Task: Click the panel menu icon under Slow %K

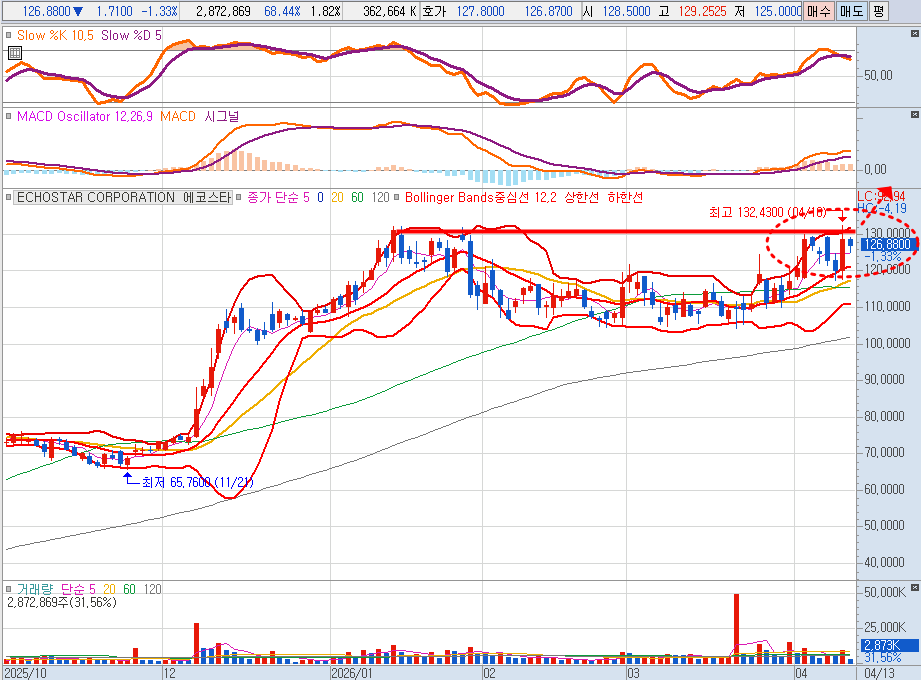Action: [x=13, y=52]
